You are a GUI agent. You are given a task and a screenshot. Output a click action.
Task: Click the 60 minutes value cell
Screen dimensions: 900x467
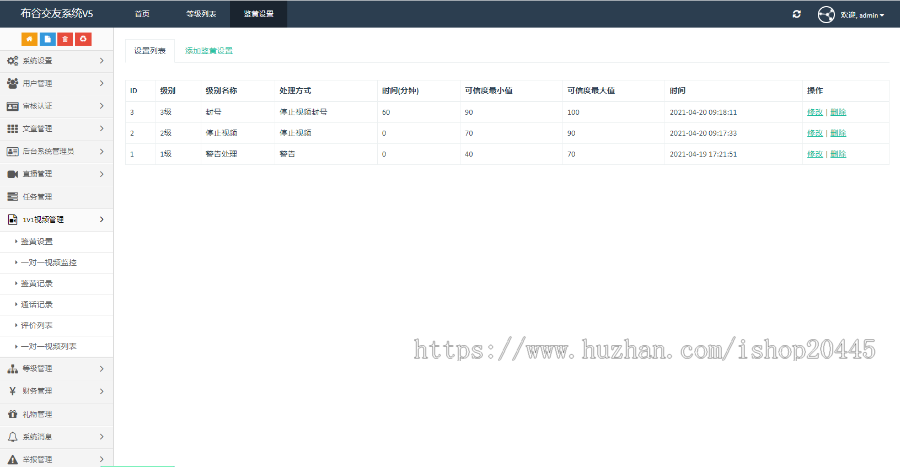coord(386,112)
